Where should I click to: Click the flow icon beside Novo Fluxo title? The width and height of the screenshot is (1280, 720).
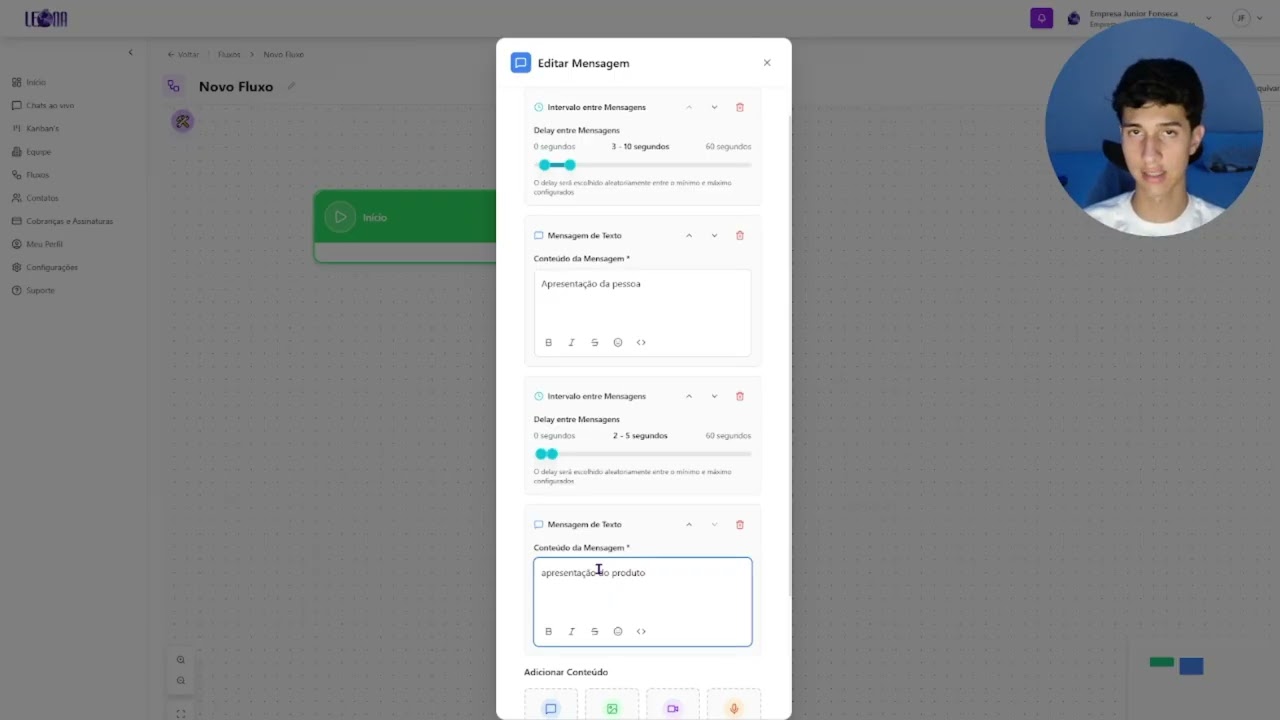click(x=174, y=86)
